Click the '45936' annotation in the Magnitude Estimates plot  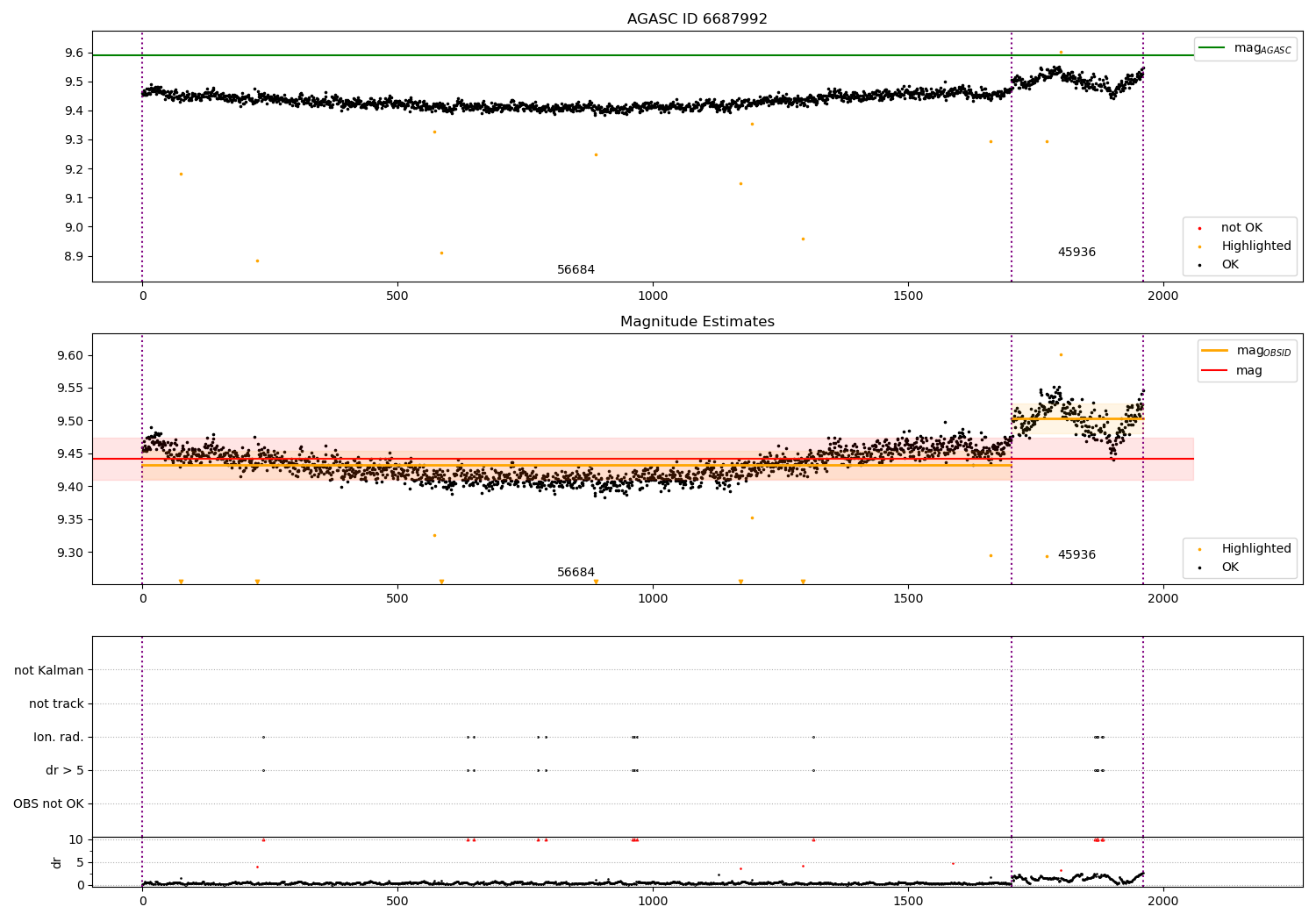click(1076, 555)
